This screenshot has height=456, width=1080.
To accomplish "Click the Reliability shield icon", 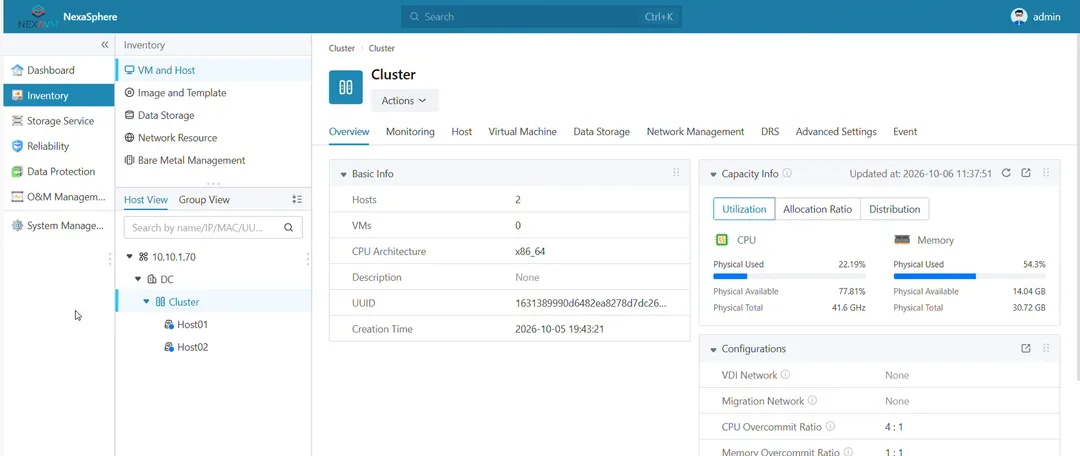I will (x=17, y=146).
